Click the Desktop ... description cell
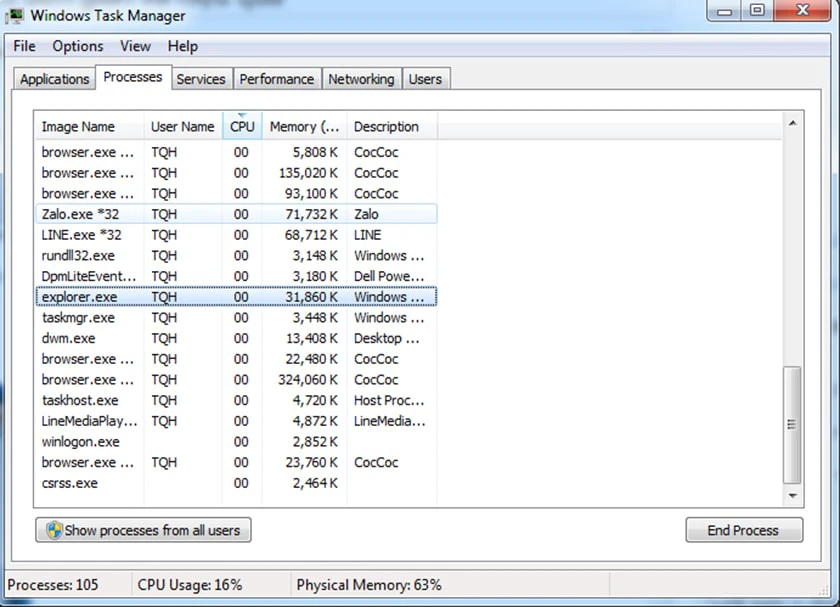 pos(386,339)
